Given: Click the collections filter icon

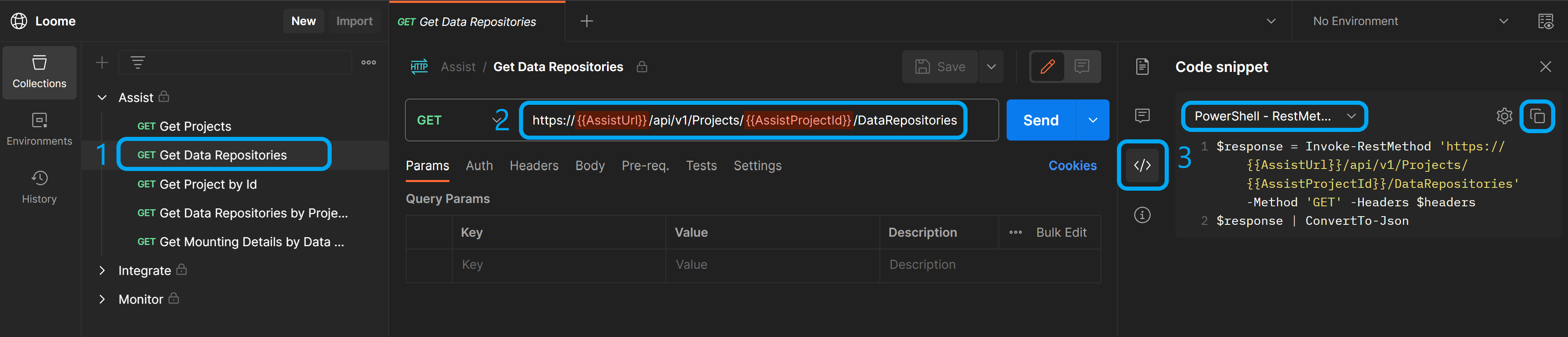Looking at the screenshot, I should point(137,62).
